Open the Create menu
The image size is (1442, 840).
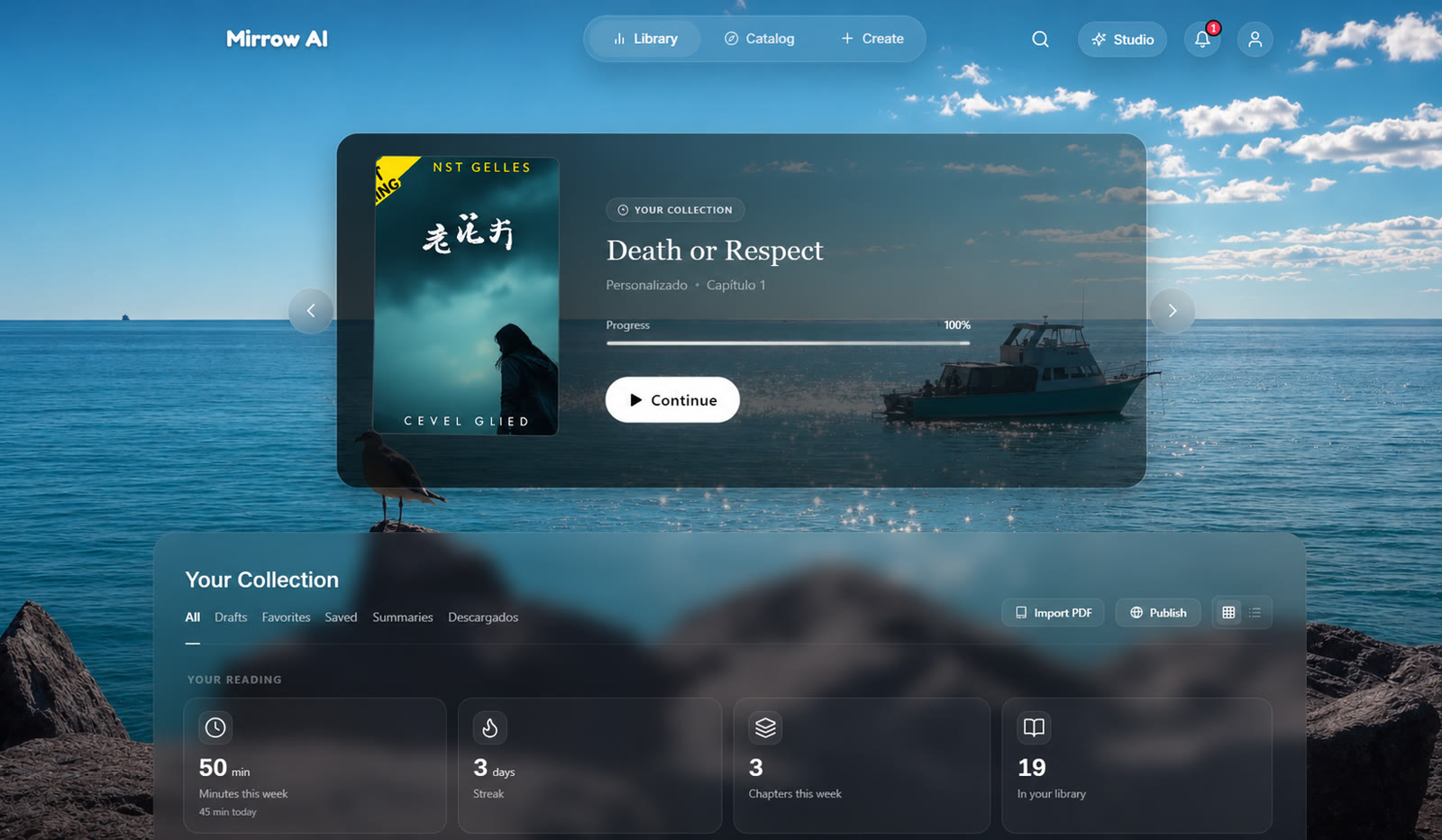872,39
